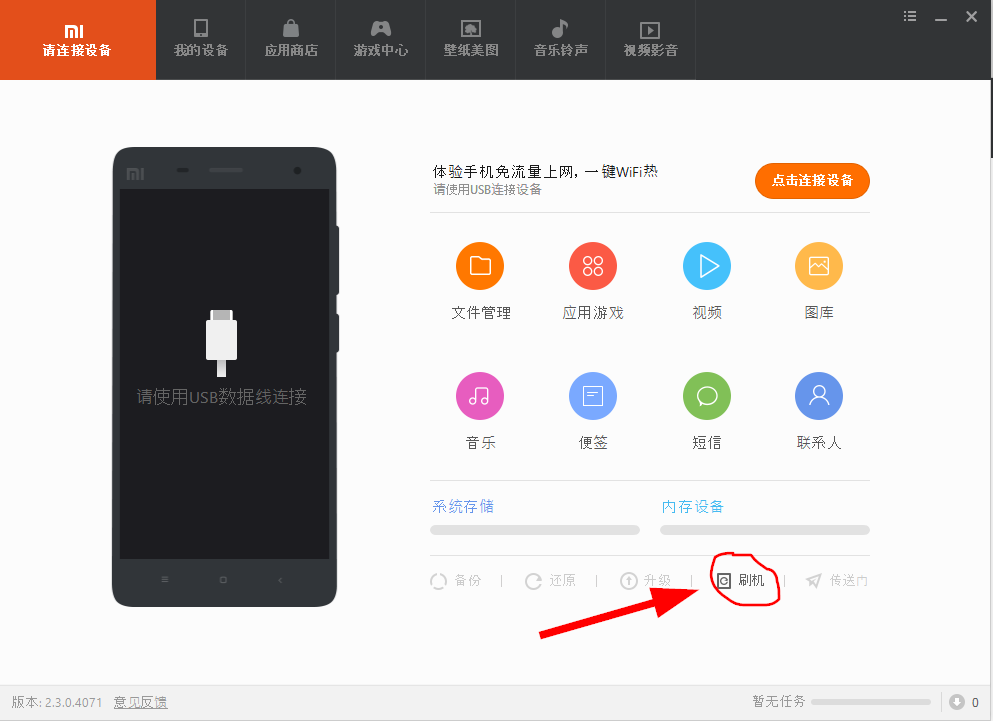Open the 联系人 contacts icon
Screen dimensions: 993x721
(x=819, y=396)
